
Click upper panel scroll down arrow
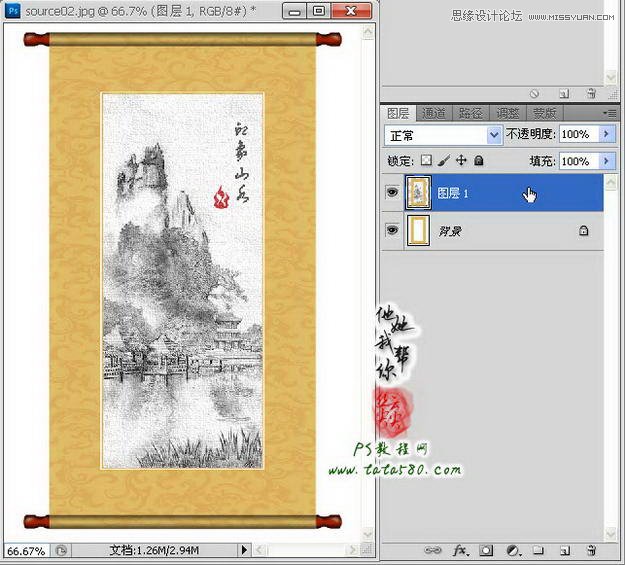pos(610,77)
